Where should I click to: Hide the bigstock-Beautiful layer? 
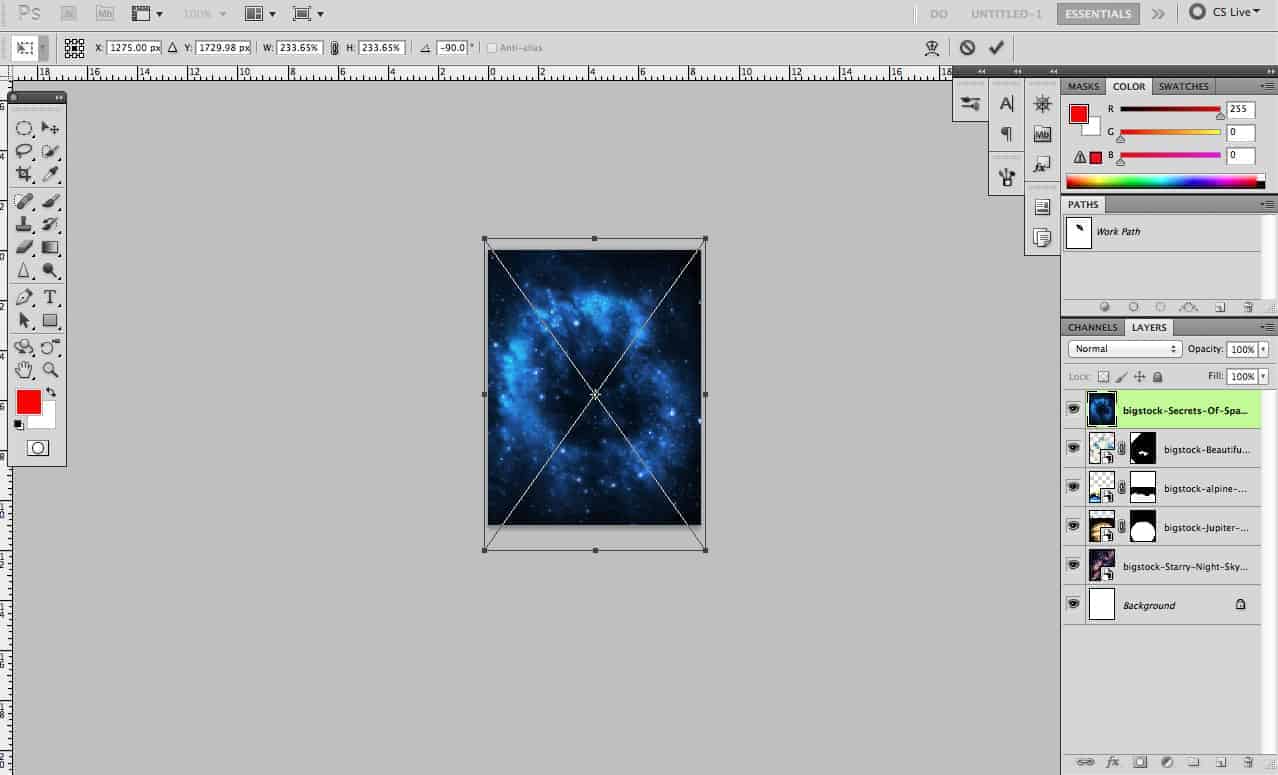point(1073,448)
